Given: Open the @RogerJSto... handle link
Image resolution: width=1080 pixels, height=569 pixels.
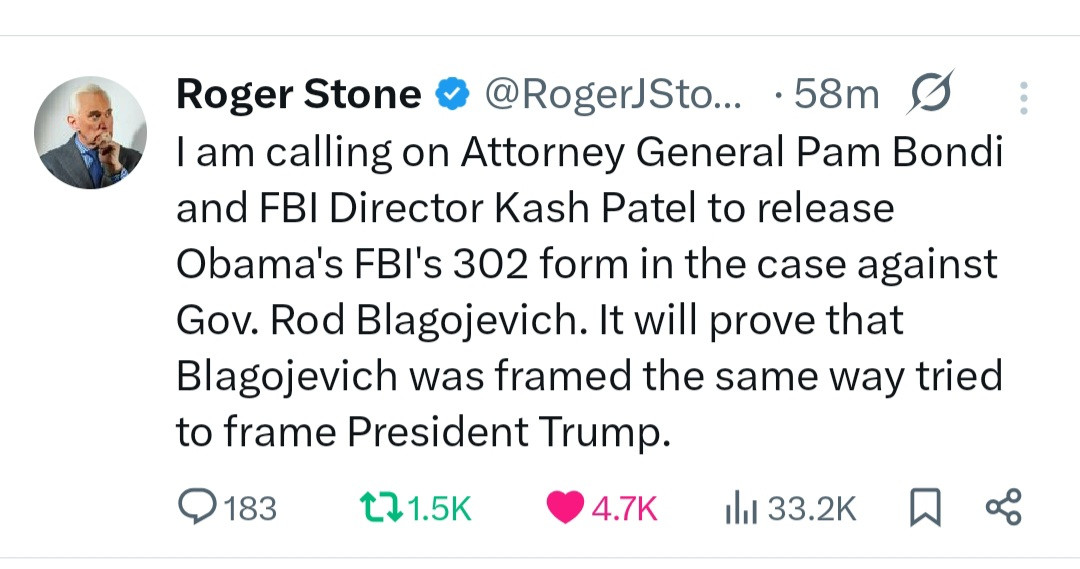Looking at the screenshot, I should coord(613,95).
